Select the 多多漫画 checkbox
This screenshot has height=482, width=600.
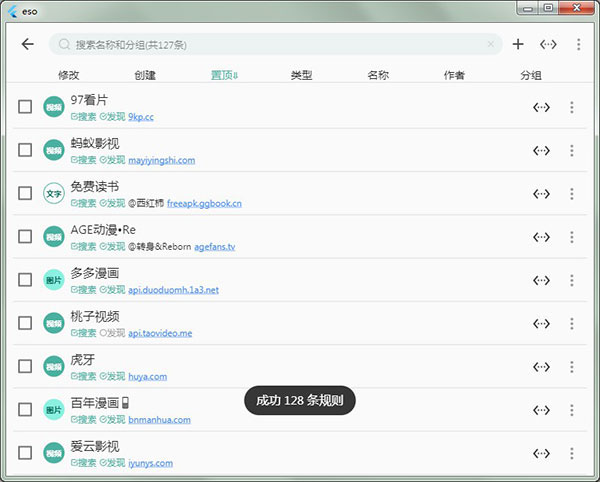point(25,280)
